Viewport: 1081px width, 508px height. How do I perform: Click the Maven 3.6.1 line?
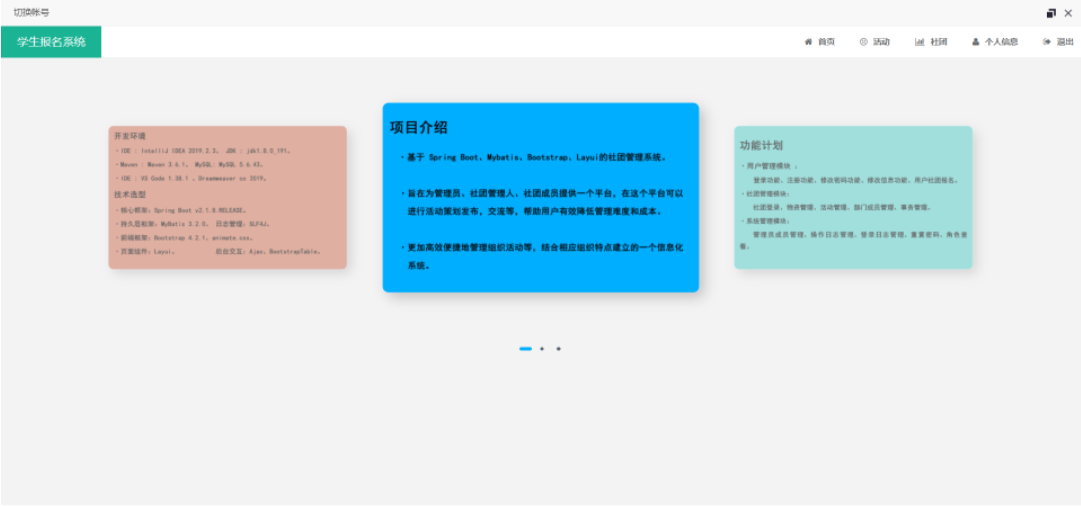pyautogui.click(x=189, y=165)
